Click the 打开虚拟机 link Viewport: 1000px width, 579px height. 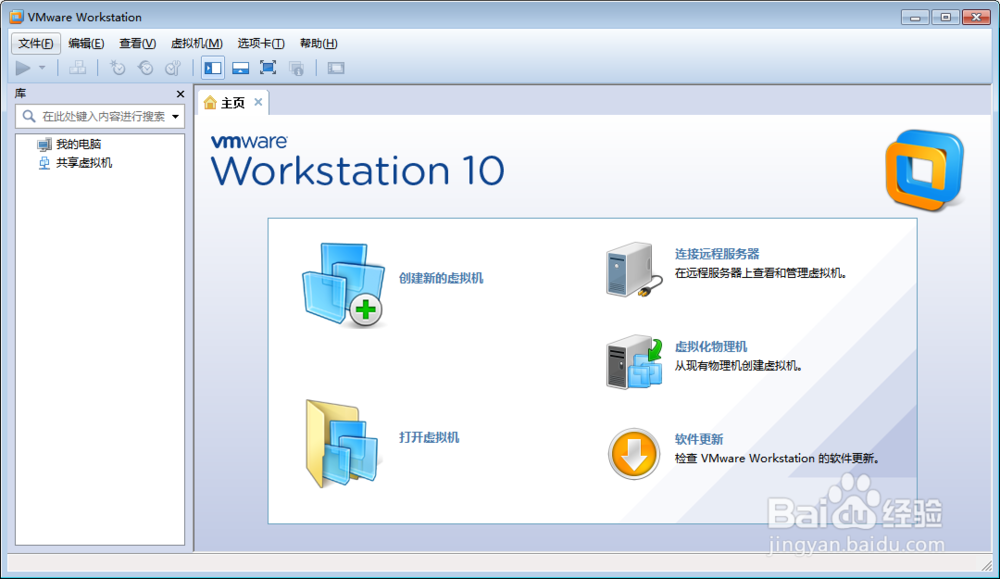point(429,437)
